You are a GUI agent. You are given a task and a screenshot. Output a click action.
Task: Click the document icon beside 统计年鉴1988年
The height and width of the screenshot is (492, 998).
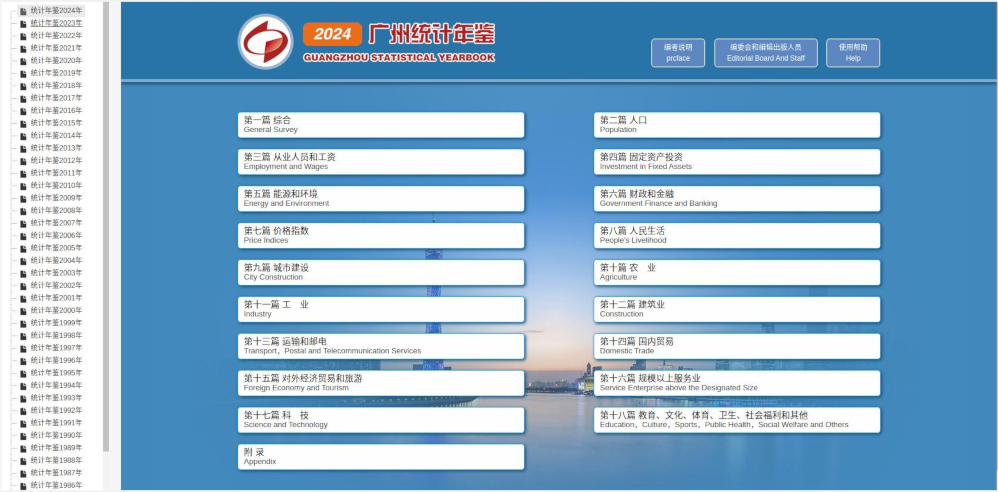[24, 460]
